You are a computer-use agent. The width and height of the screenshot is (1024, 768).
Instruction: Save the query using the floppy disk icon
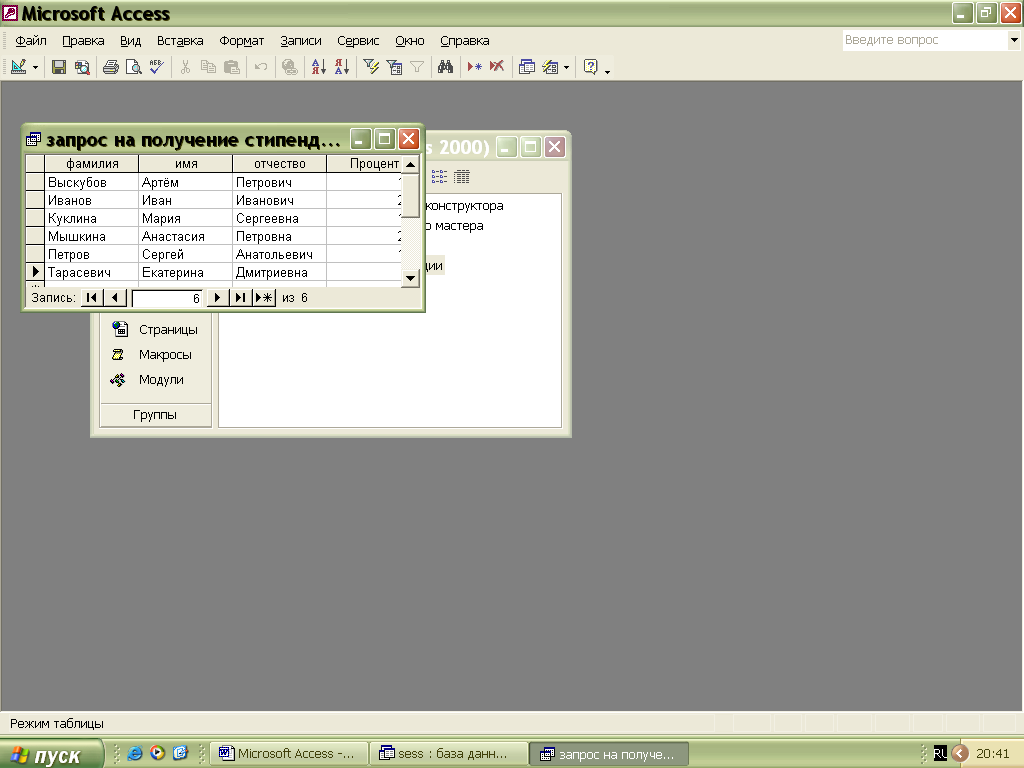coord(59,67)
